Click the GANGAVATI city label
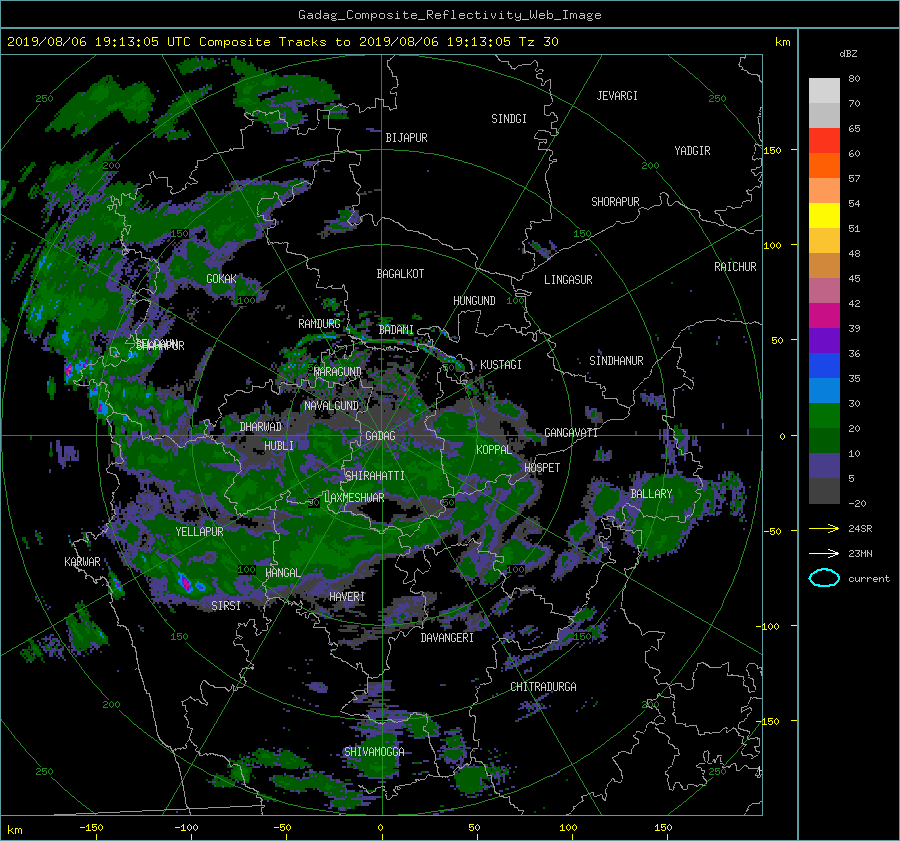900x841 pixels. point(571,432)
